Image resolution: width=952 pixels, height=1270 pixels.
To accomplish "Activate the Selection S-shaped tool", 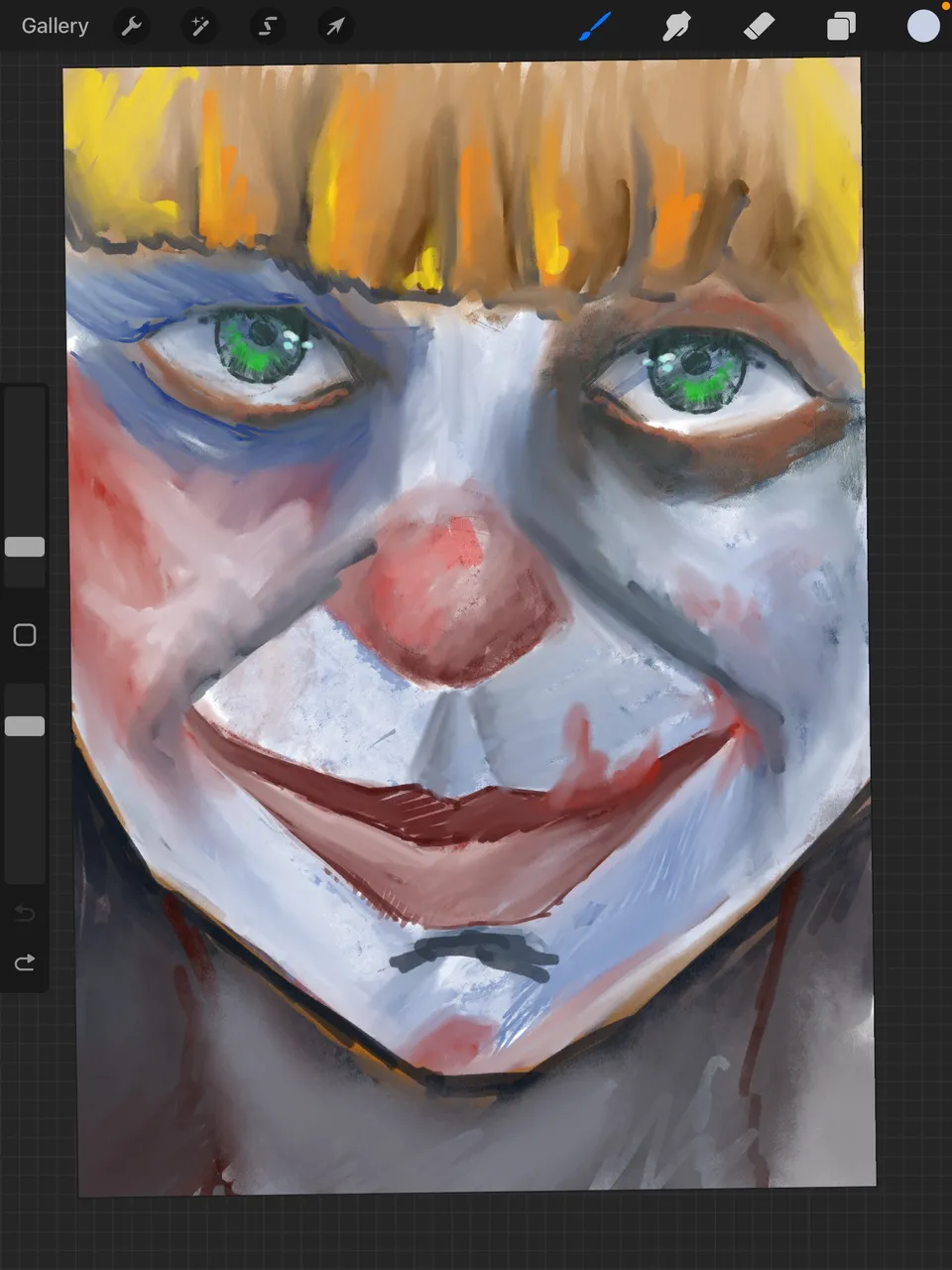I will click(x=268, y=26).
